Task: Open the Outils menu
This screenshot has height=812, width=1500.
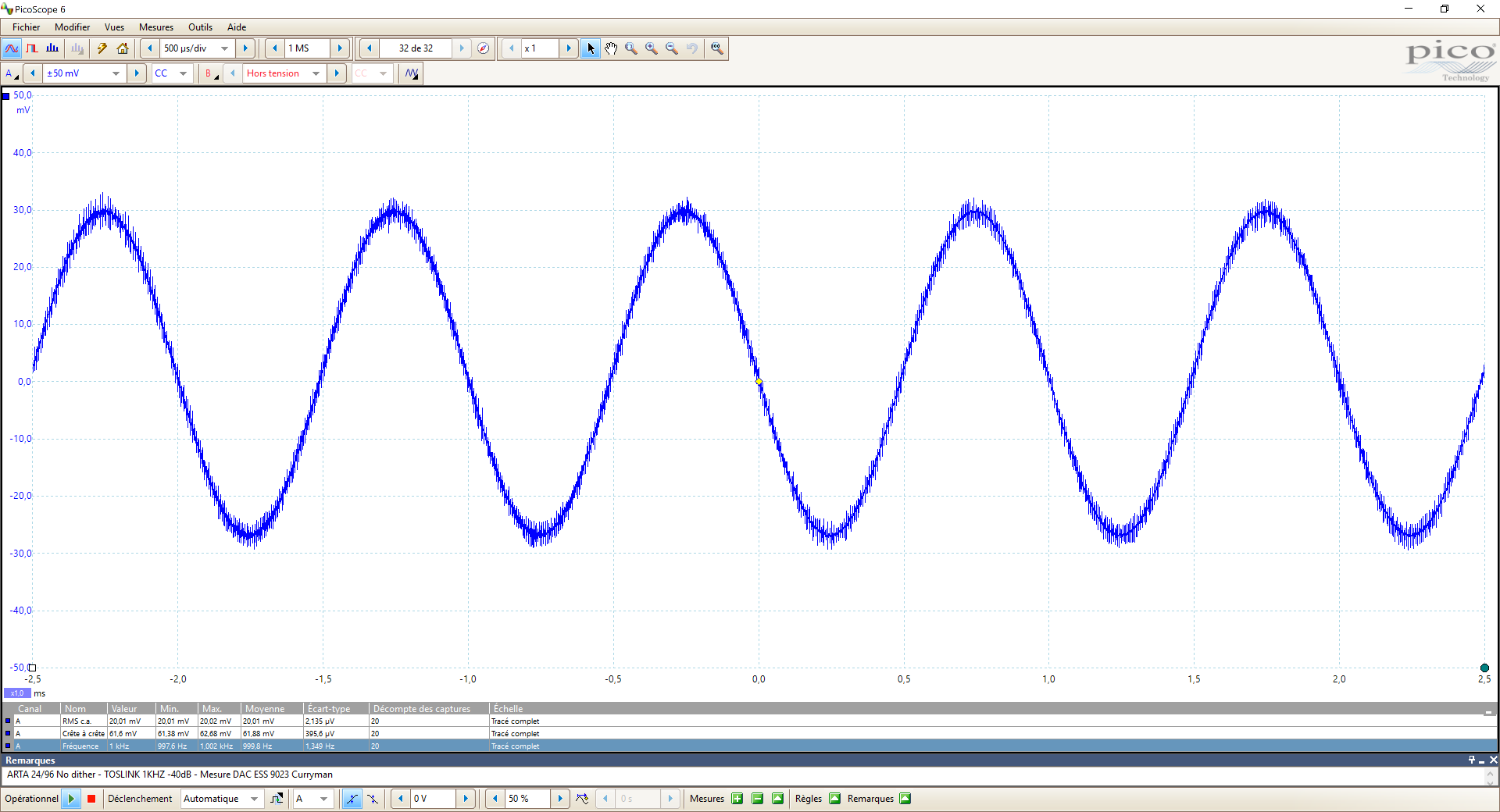Action: click(x=200, y=27)
